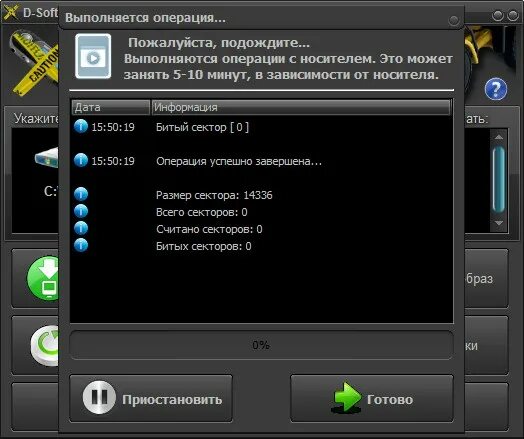Select the Всего секторов: 0 row
Image resolution: width=524 pixels, height=439 pixels.
(x=261, y=212)
